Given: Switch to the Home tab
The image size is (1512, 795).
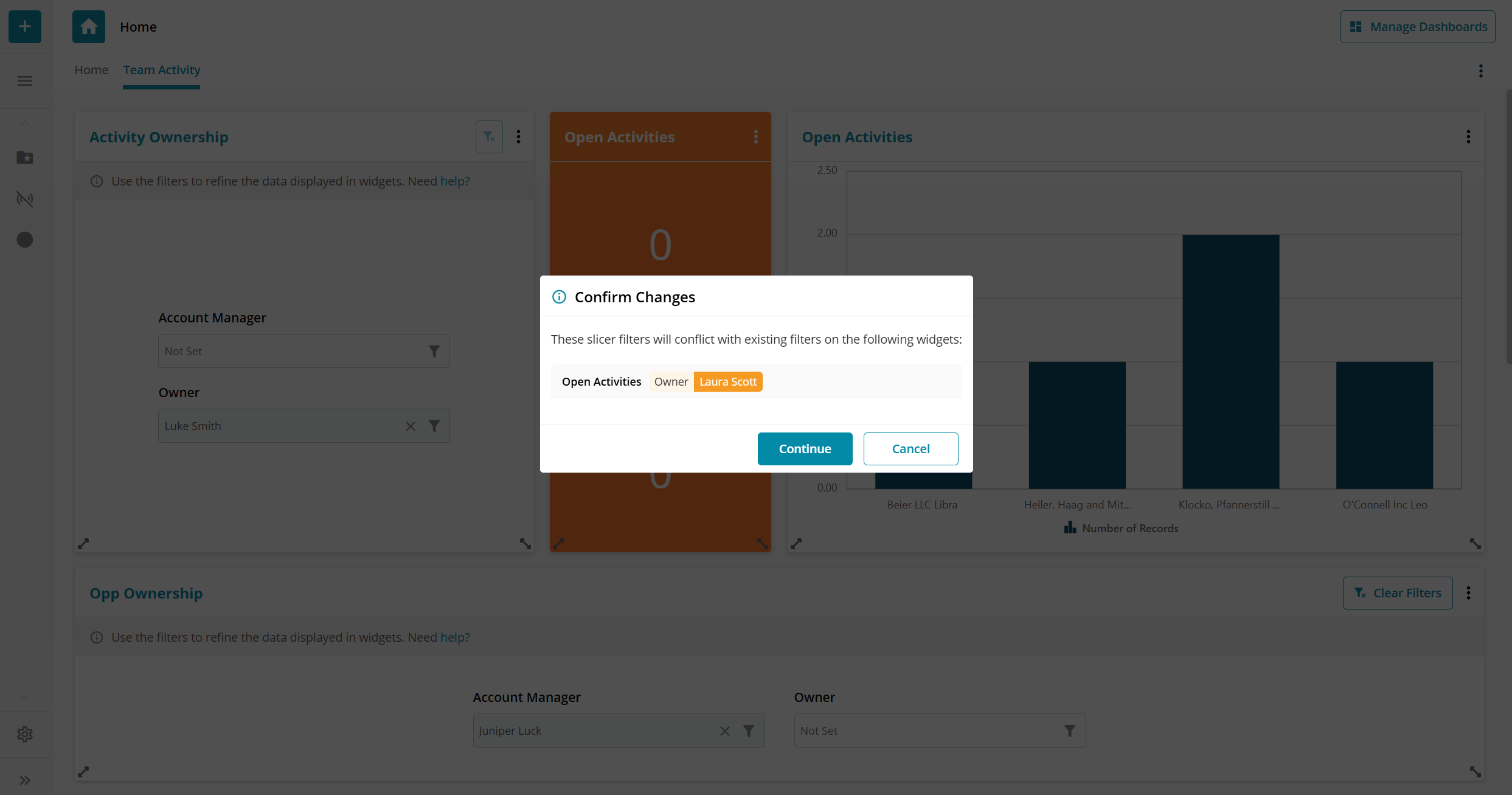Looking at the screenshot, I should tap(91, 70).
